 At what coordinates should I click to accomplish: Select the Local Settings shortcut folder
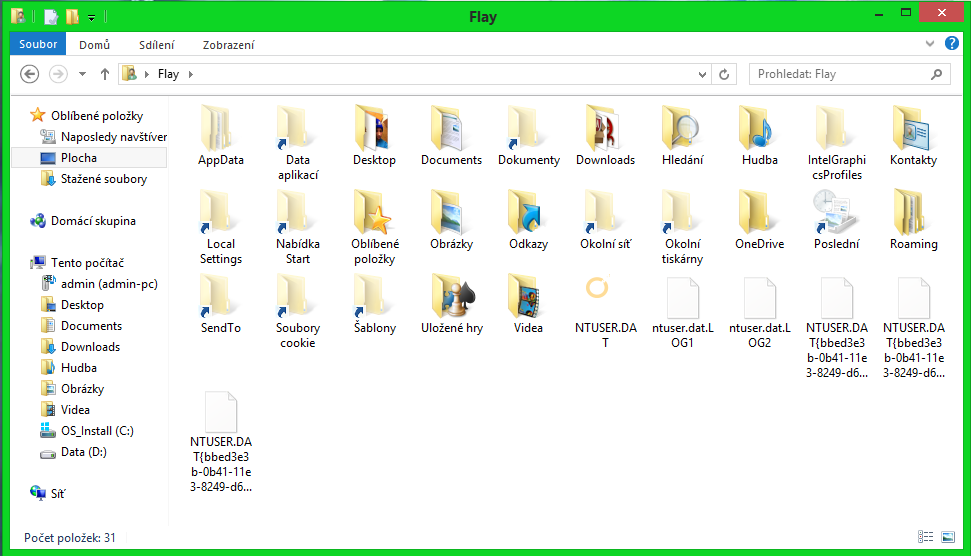(x=220, y=228)
